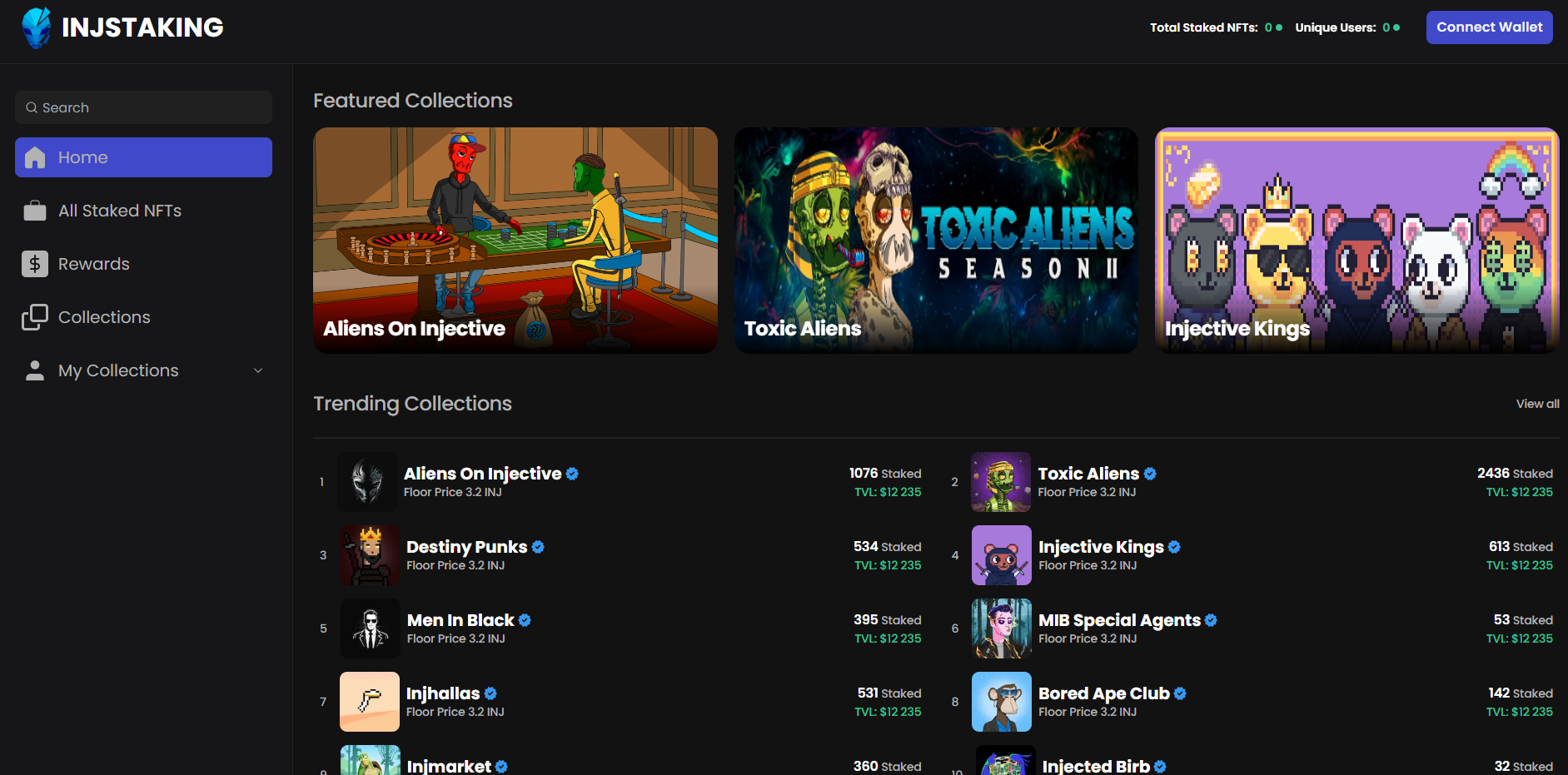The width and height of the screenshot is (1568, 775).
Task: Click the Collections stacked-squares icon
Action: point(35,317)
